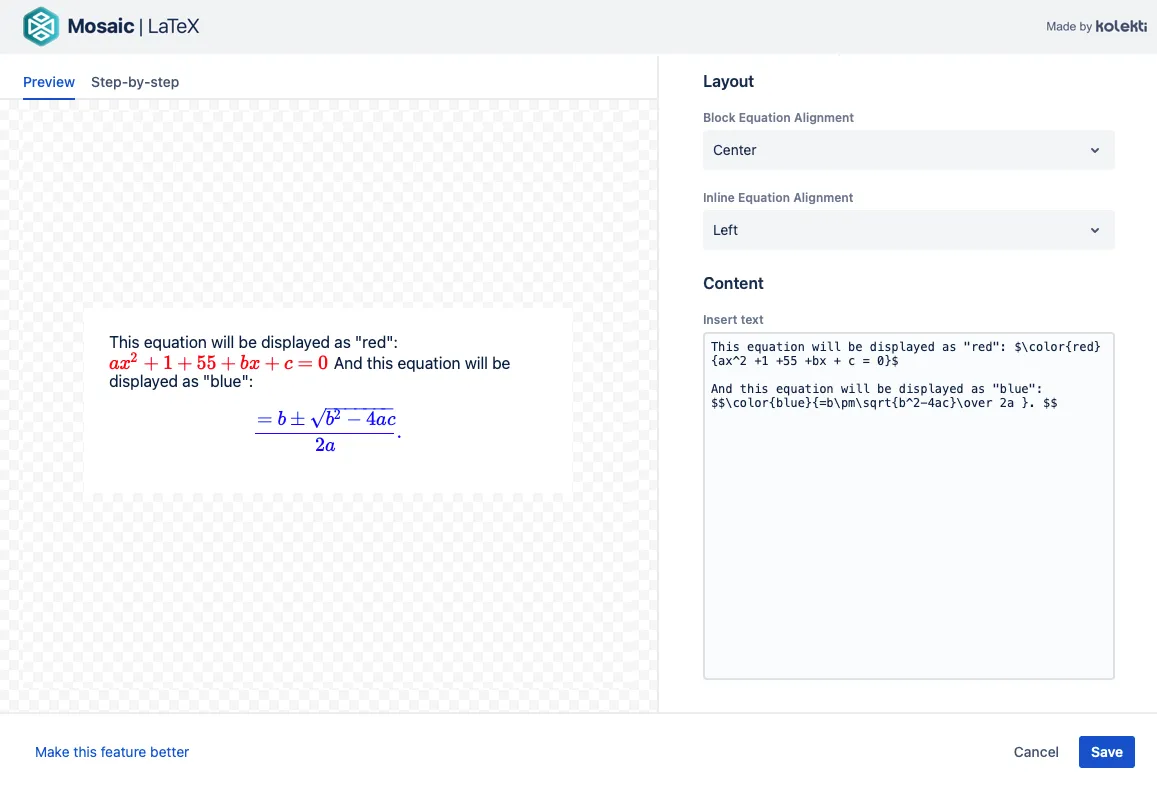This screenshot has width=1157, height=787.
Task: Save the LaTeX macro content
Action: (1106, 752)
